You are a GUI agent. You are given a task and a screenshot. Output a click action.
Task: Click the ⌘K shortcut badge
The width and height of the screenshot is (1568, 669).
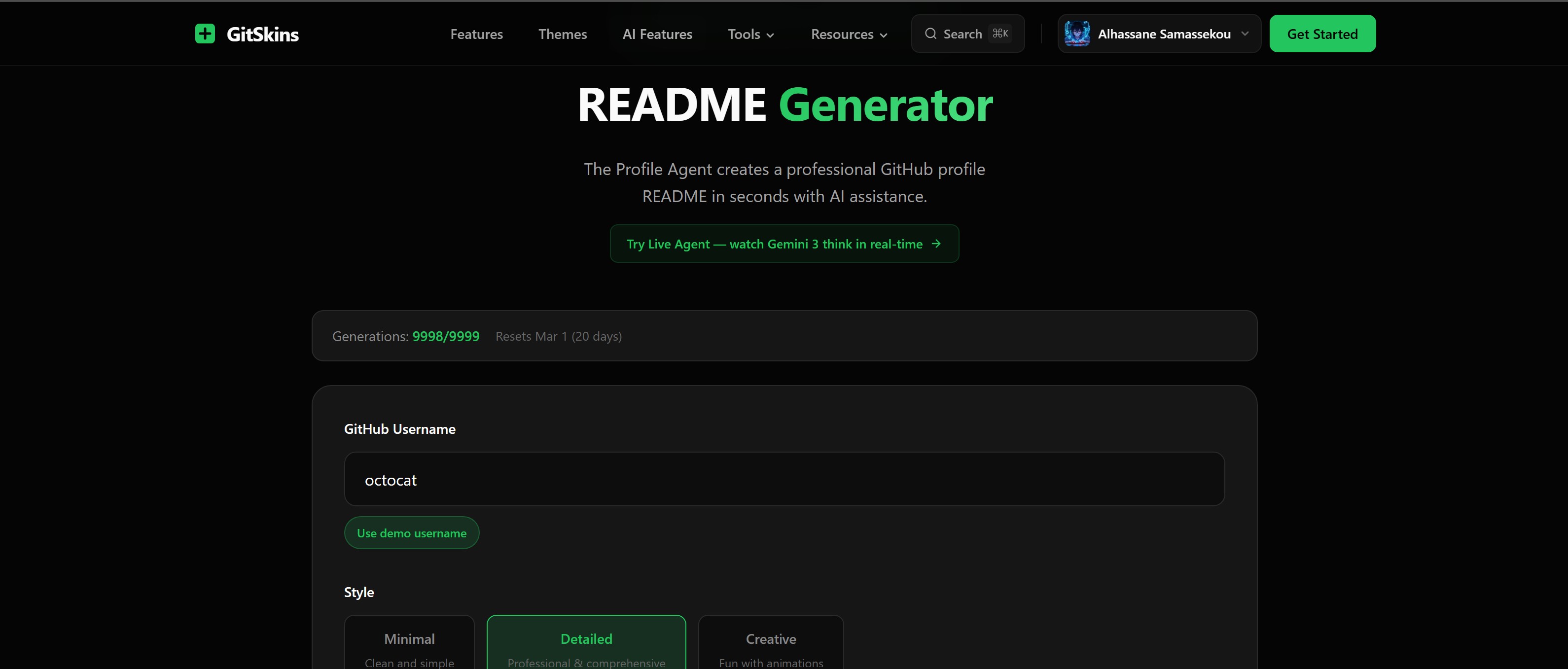(x=1000, y=34)
